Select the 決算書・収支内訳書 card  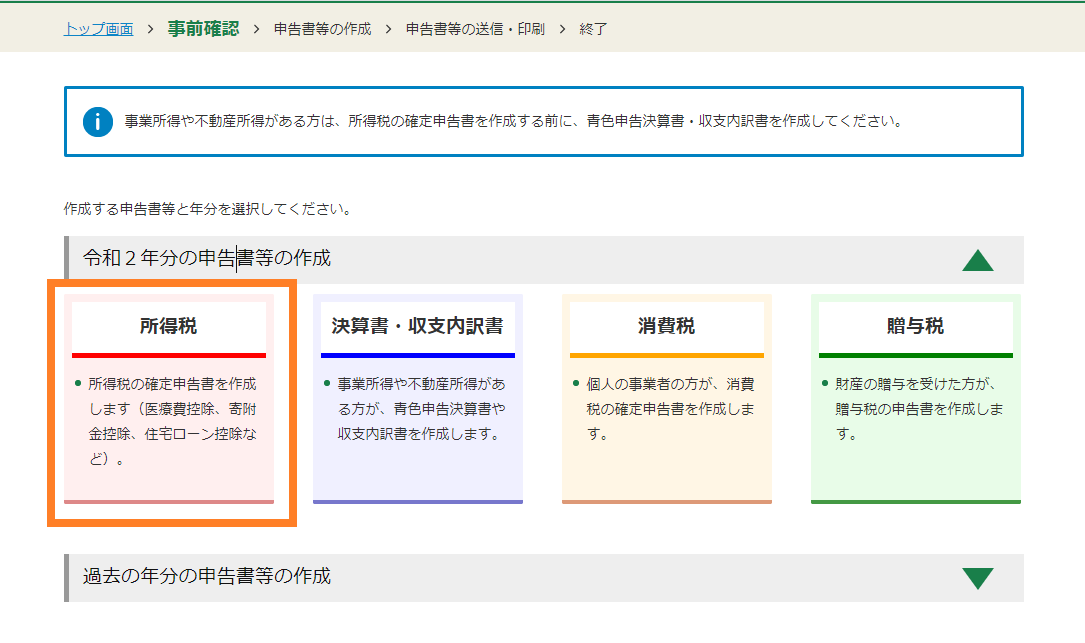[x=418, y=399]
